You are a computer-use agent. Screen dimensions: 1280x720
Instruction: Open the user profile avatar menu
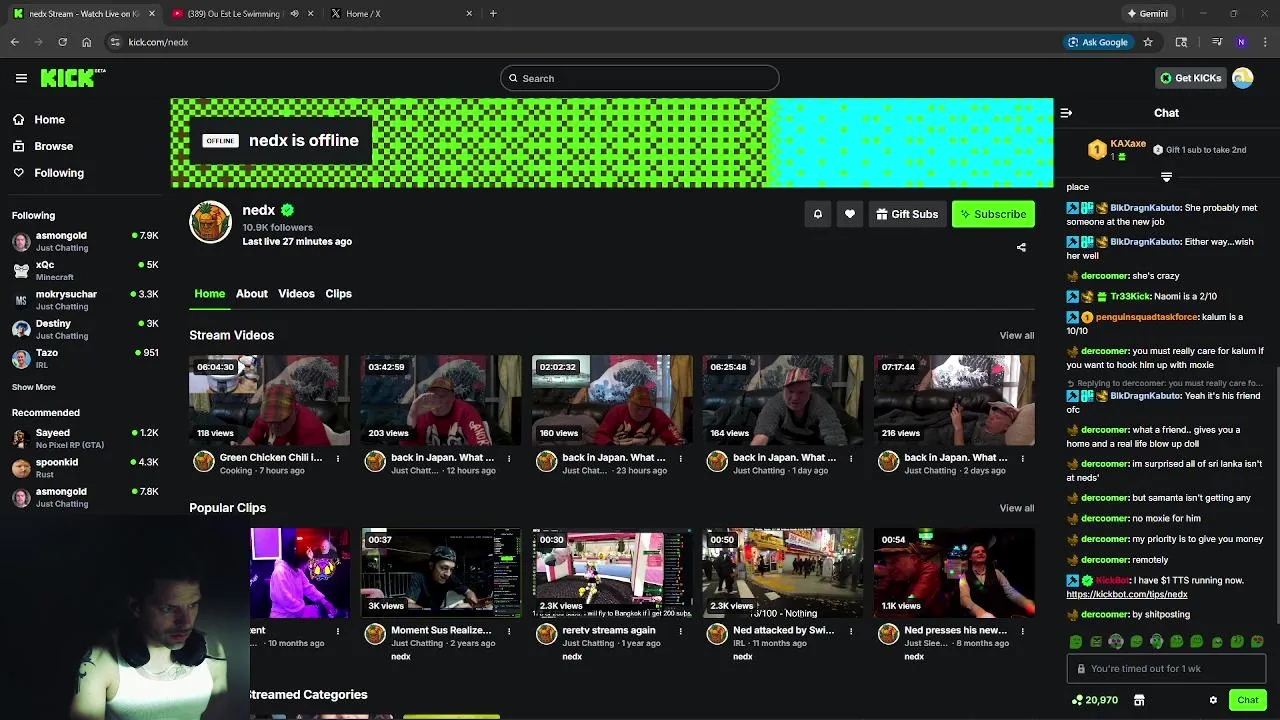click(1243, 78)
